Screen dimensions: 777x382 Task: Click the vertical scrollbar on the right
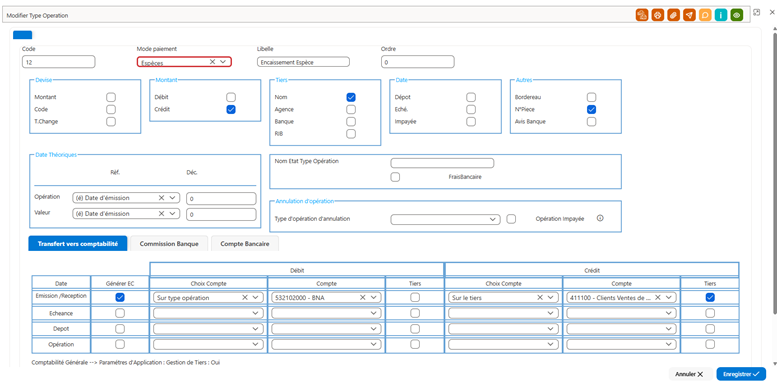tap(774, 168)
